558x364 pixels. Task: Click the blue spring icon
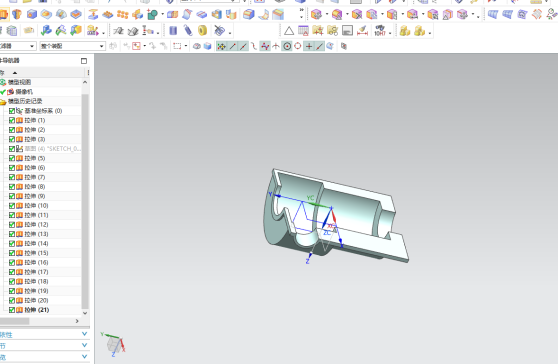(x=188, y=31)
